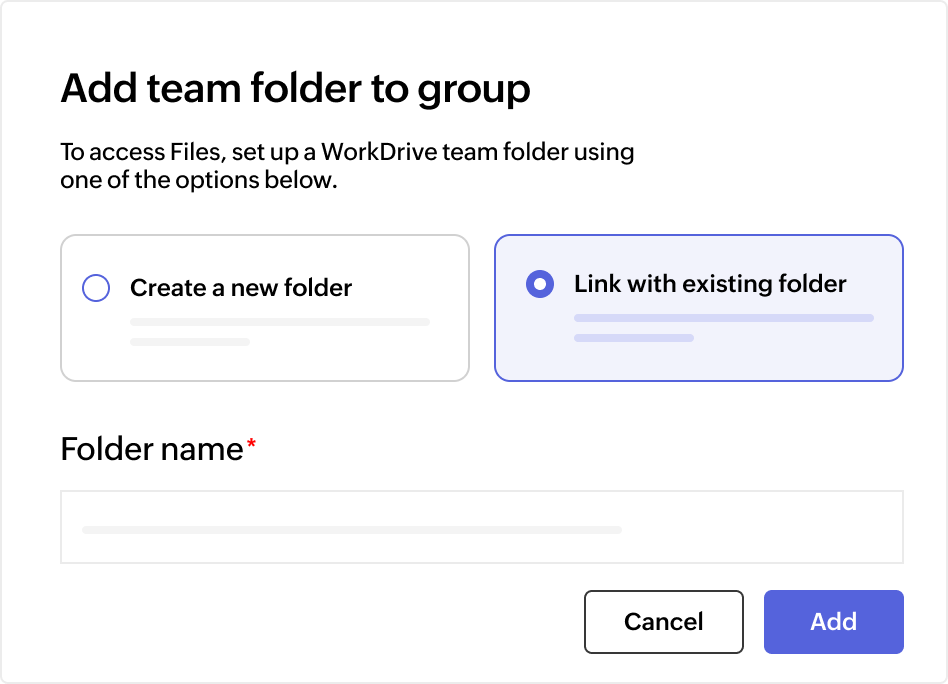Click the WorkDrive setup description text
Screen dimensions: 948x684
pos(347,165)
